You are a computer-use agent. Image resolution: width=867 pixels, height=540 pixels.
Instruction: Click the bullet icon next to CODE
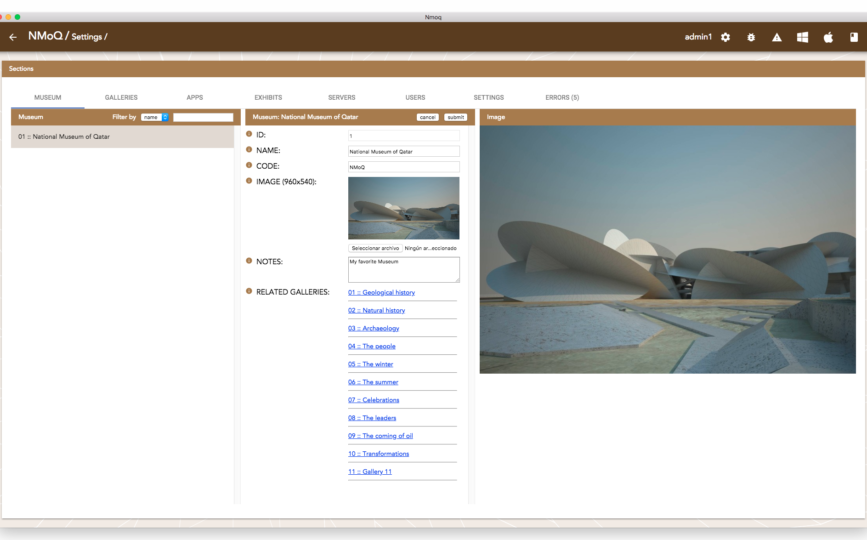click(249, 165)
